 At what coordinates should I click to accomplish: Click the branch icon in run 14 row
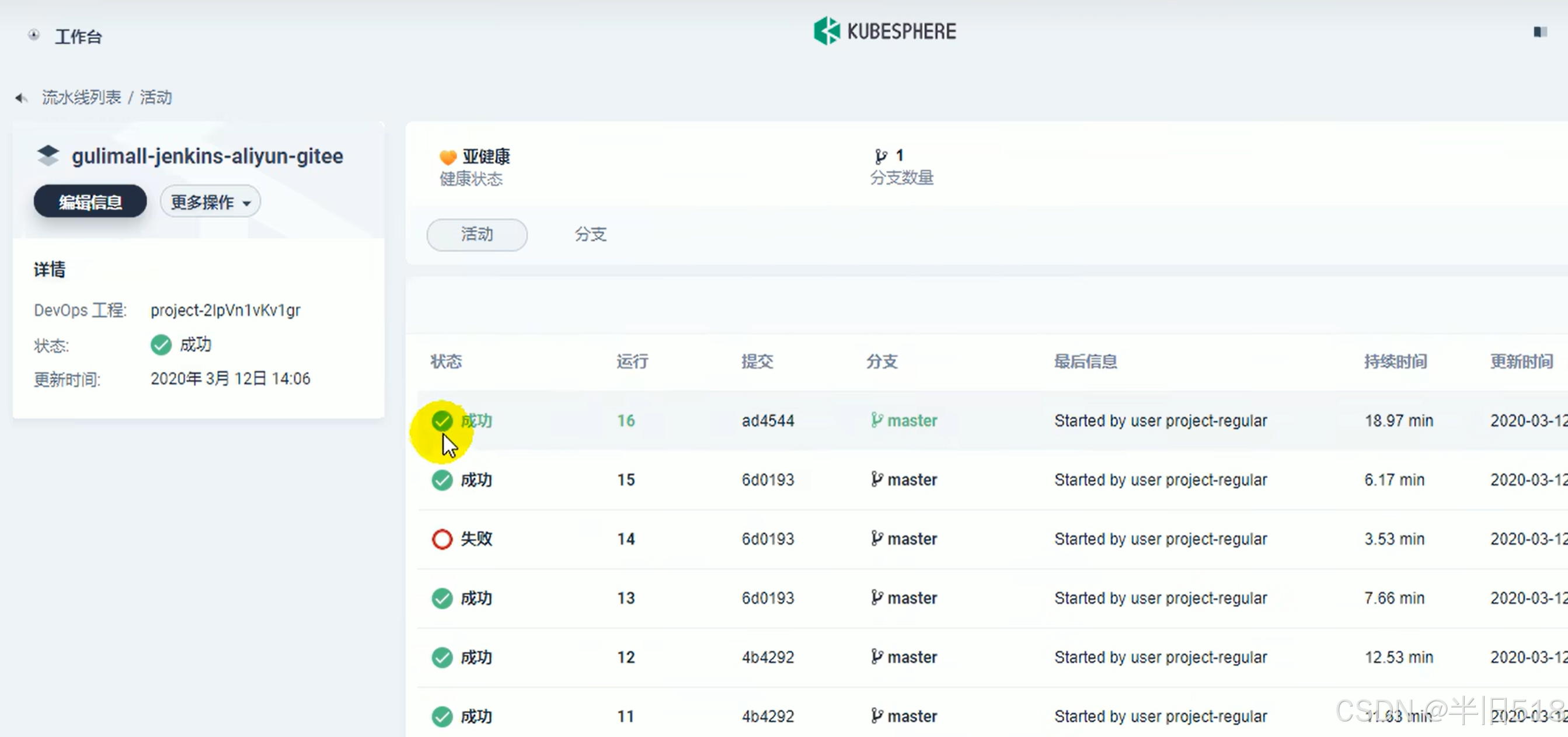(877, 538)
